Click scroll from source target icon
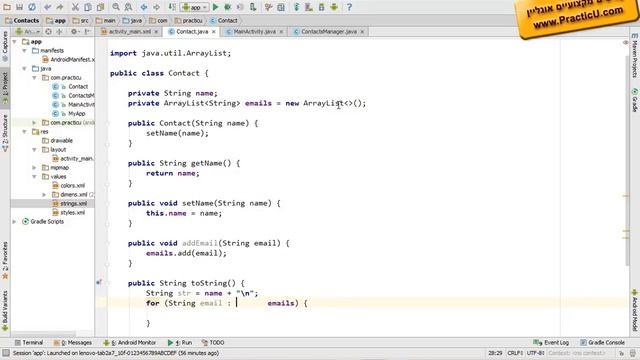This screenshot has height=360, width=640. pyautogui.click(x=48, y=31)
